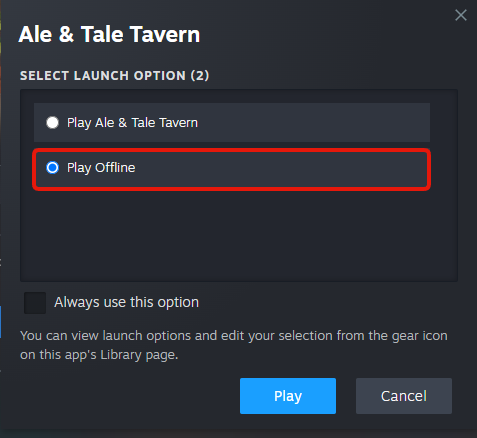Image resolution: width=477 pixels, height=438 pixels.
Task: Click empty right side of Play Offline row
Action: [283, 170]
